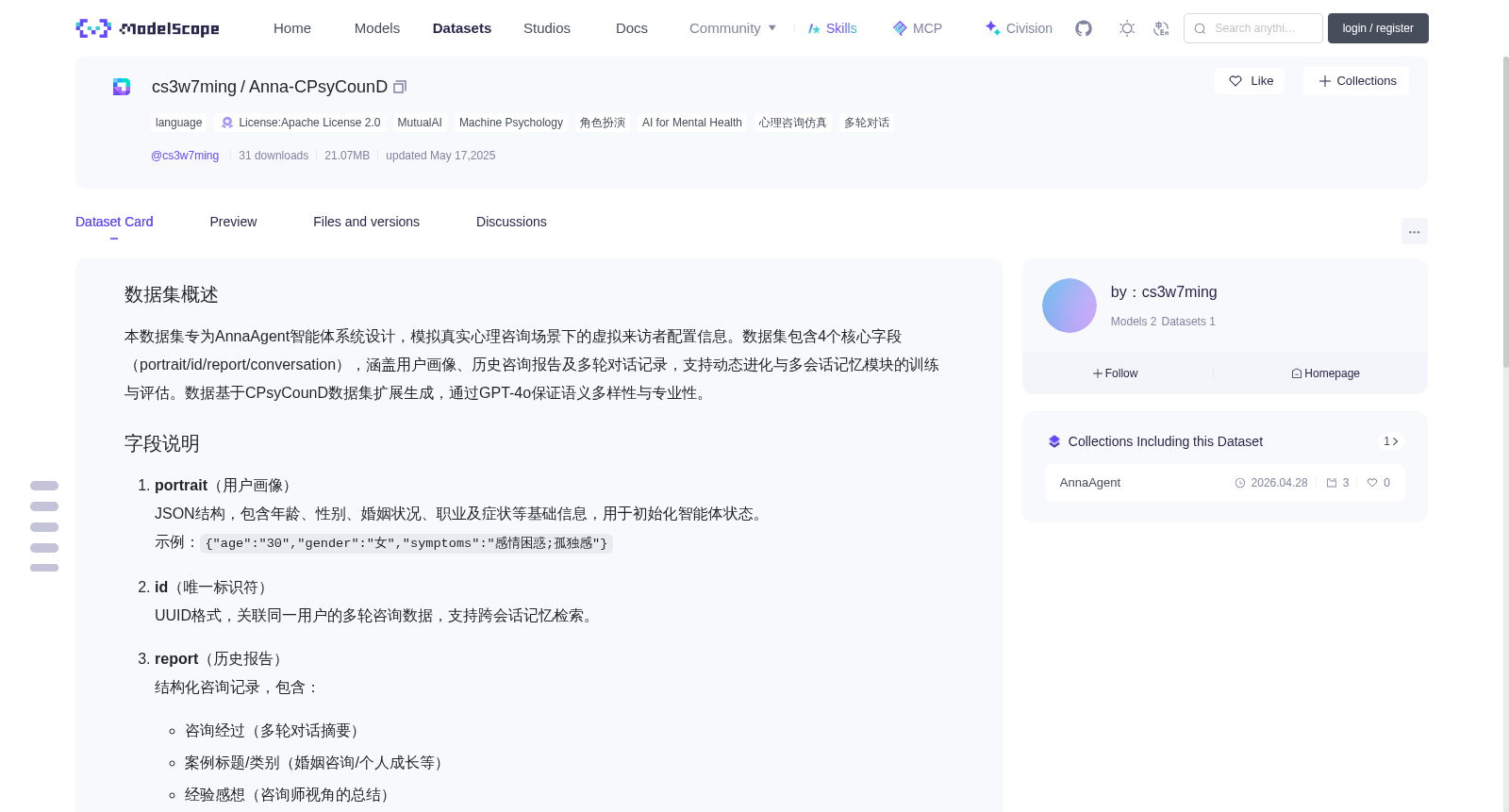Click the Machine Psychology tag

click(511, 123)
